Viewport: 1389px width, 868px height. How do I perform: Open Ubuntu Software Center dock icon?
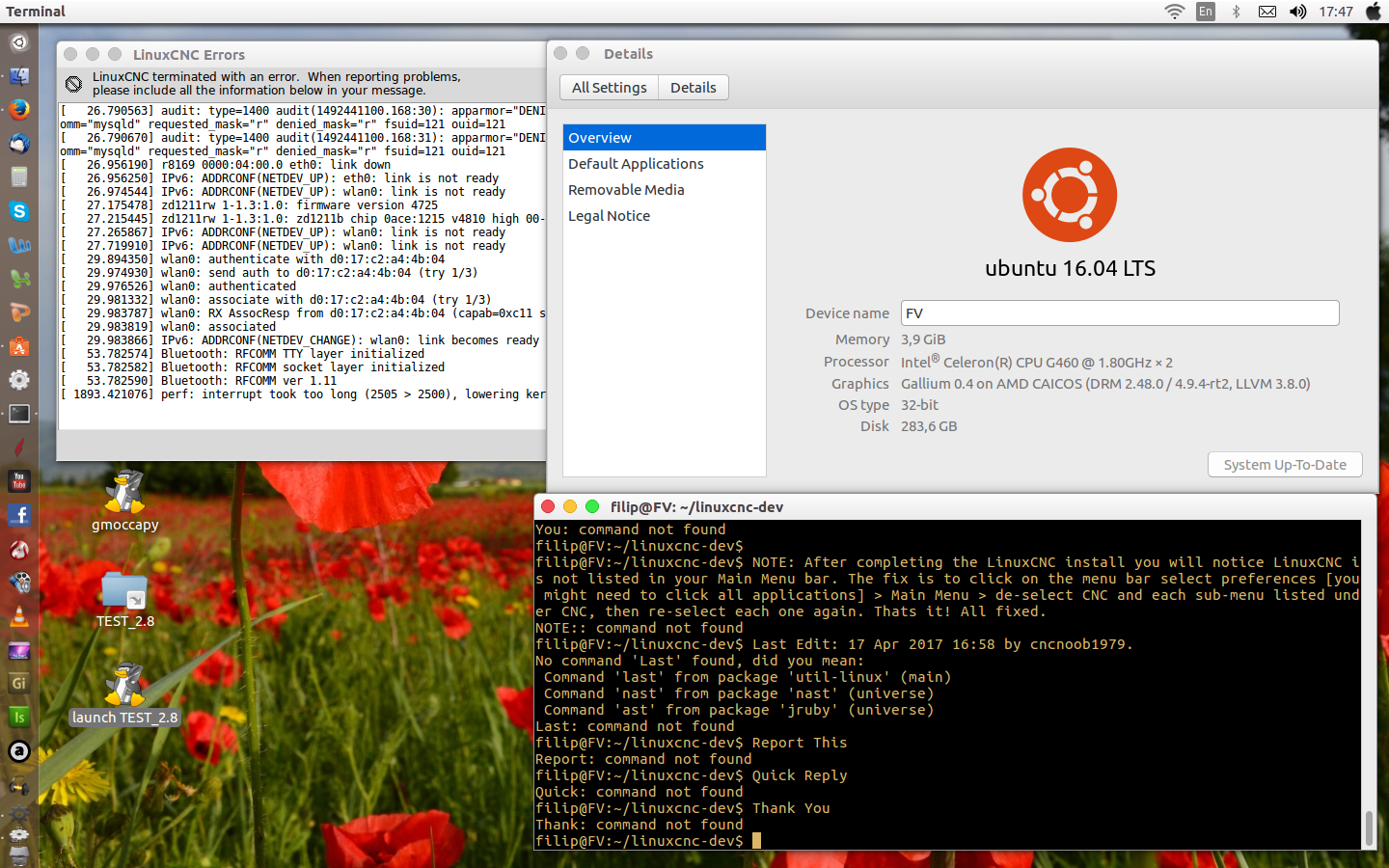pyautogui.click(x=19, y=346)
